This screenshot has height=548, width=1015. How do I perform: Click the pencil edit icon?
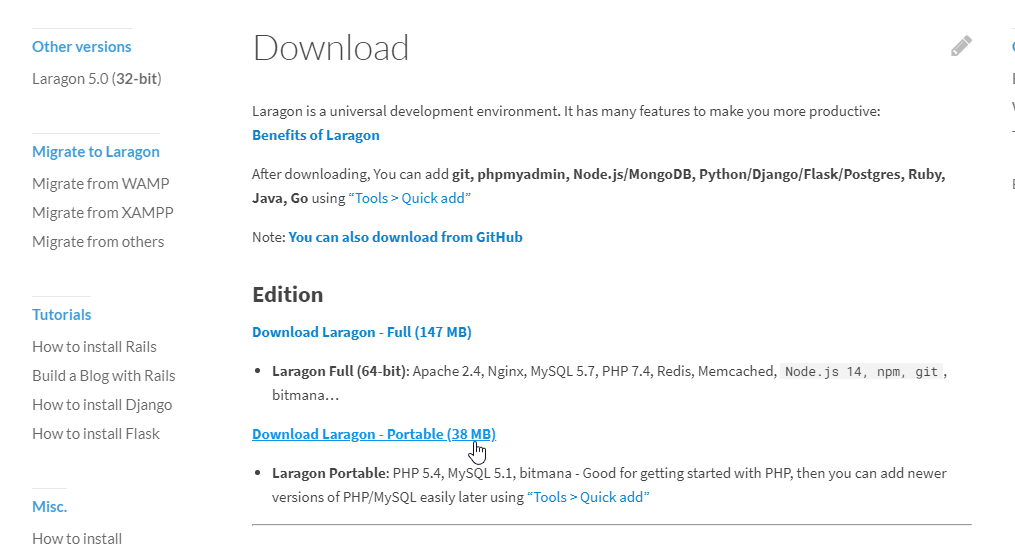pyautogui.click(x=961, y=46)
